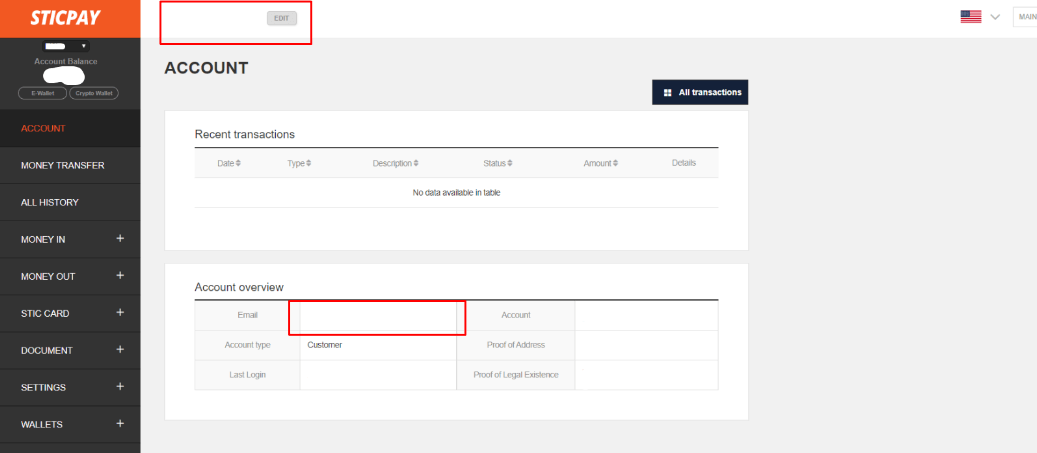Sort transactions by Date column arrows
This screenshot has width=1037, height=453.
(238, 163)
